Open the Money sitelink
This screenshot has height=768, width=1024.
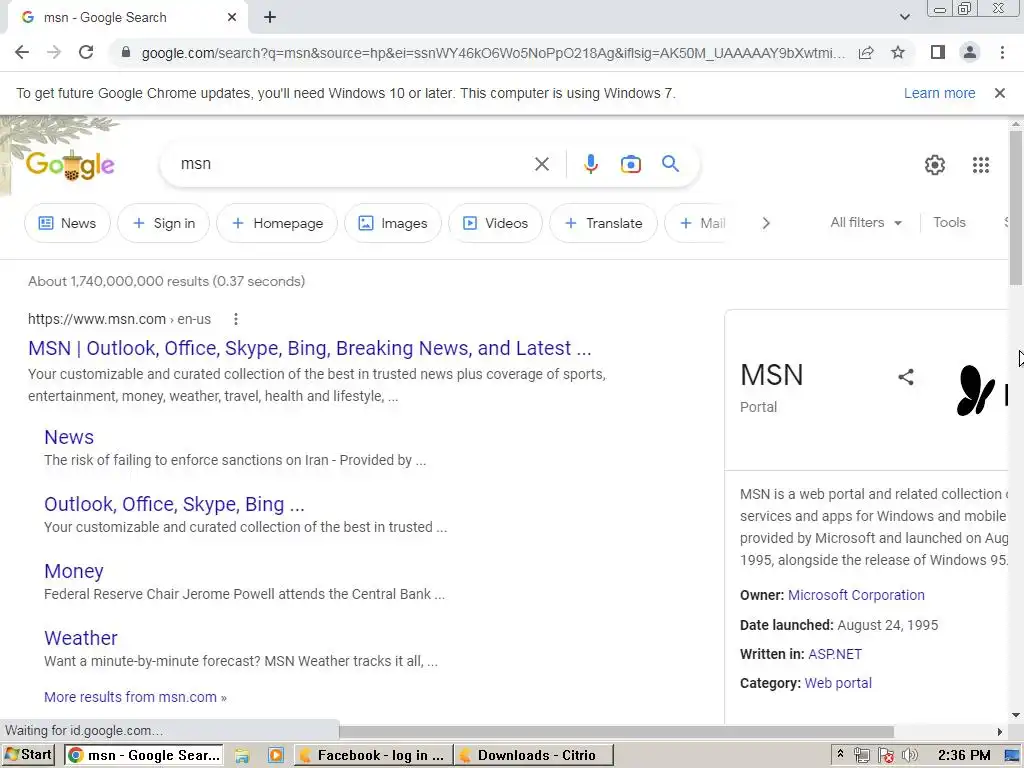(74, 571)
